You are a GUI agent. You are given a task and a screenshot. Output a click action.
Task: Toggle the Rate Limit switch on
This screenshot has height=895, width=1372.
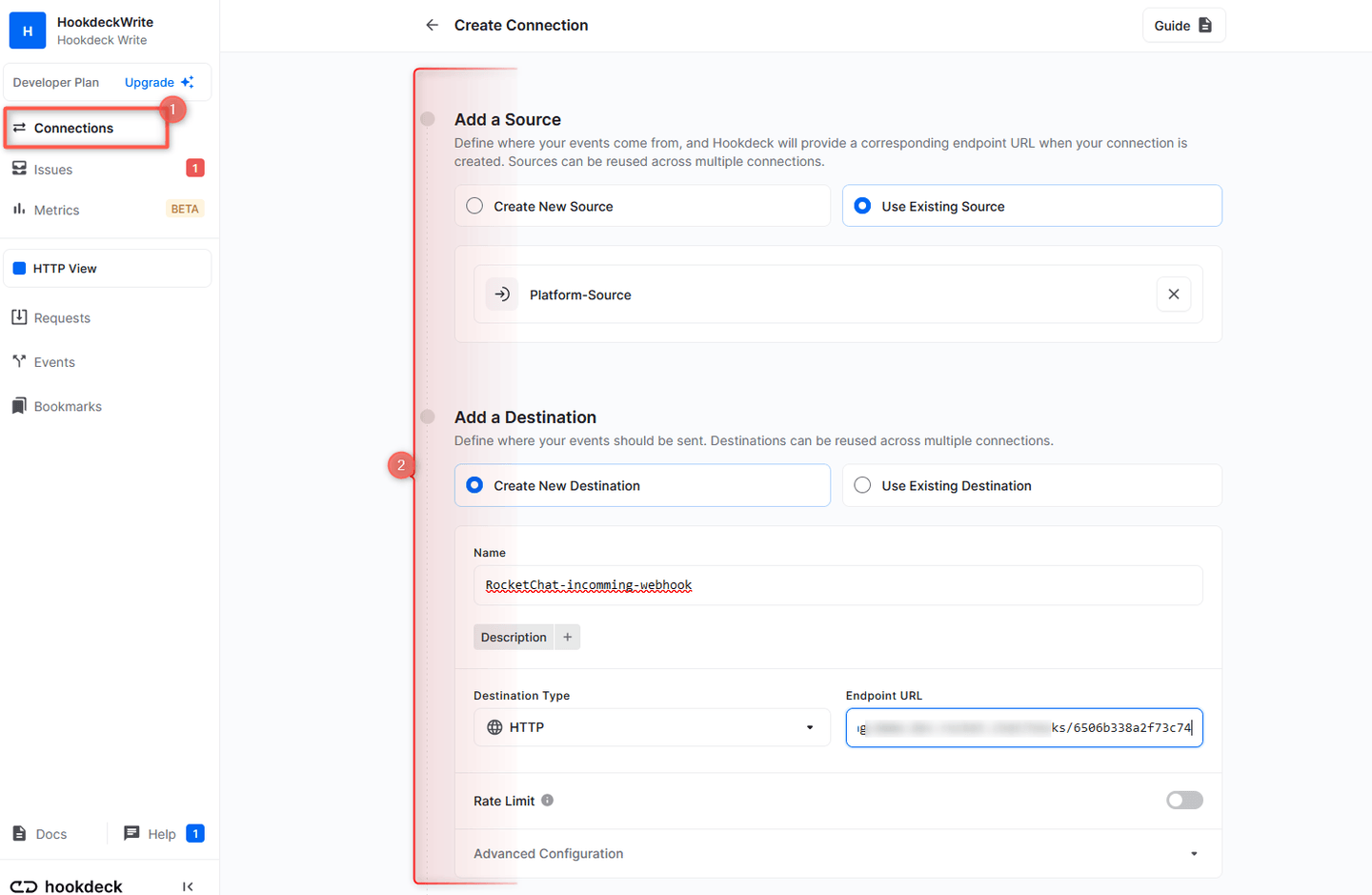point(1184,800)
